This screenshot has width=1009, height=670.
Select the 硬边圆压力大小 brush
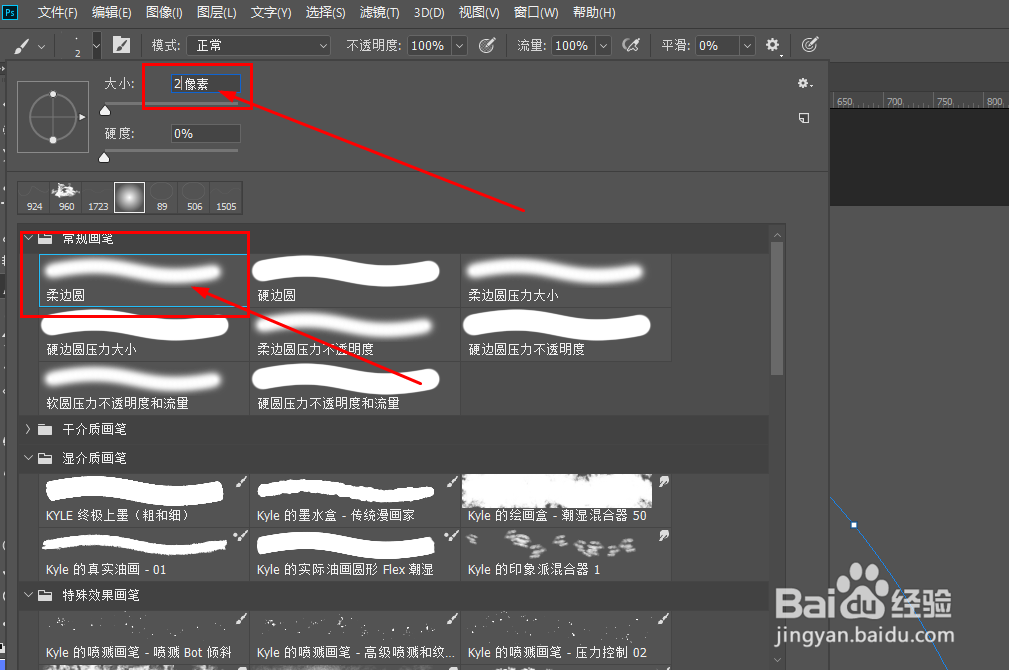pyautogui.click(x=144, y=335)
